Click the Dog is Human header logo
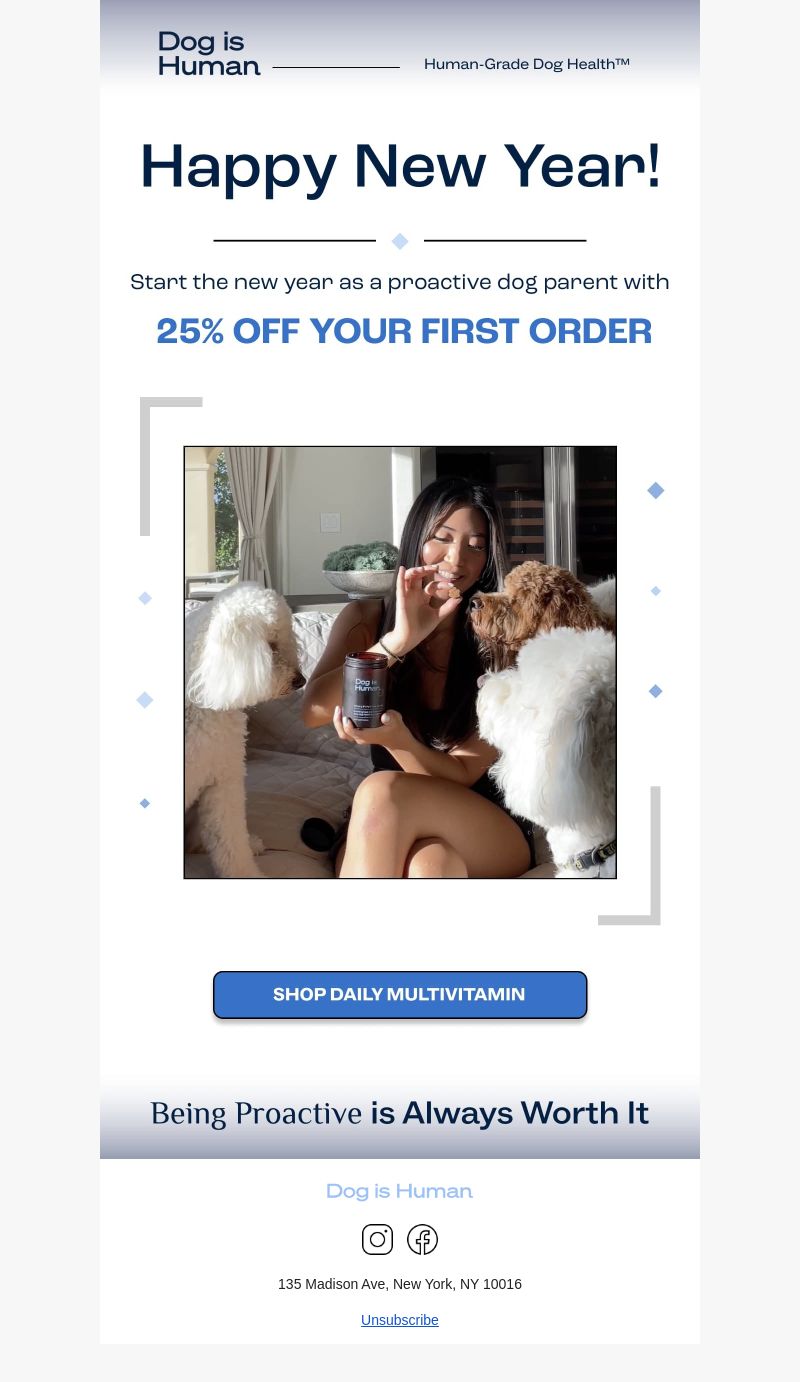The width and height of the screenshot is (800, 1382). (209, 54)
